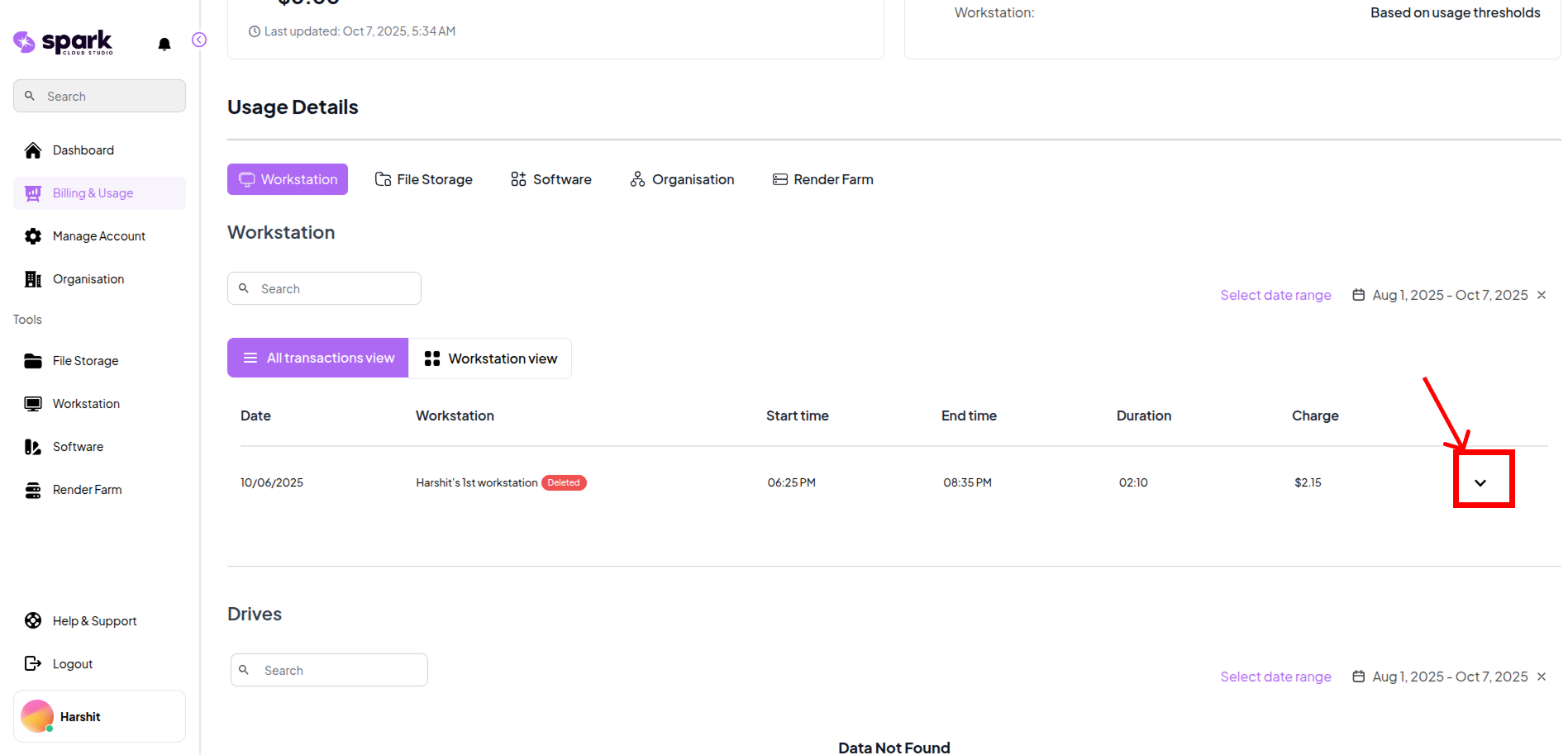
Task: Click Select date range for Workstation
Action: (1275, 295)
